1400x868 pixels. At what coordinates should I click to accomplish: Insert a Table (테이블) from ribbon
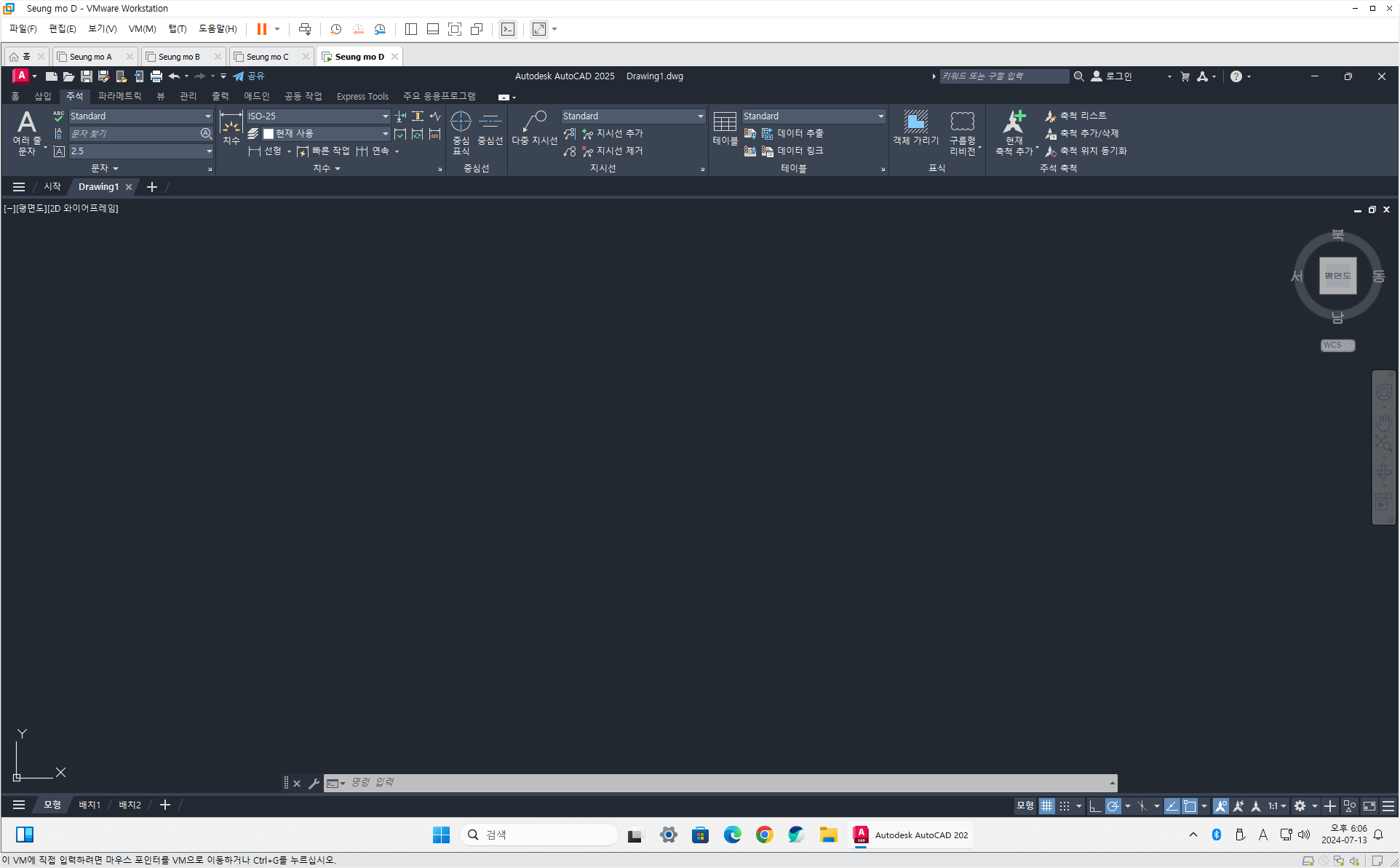pos(725,128)
